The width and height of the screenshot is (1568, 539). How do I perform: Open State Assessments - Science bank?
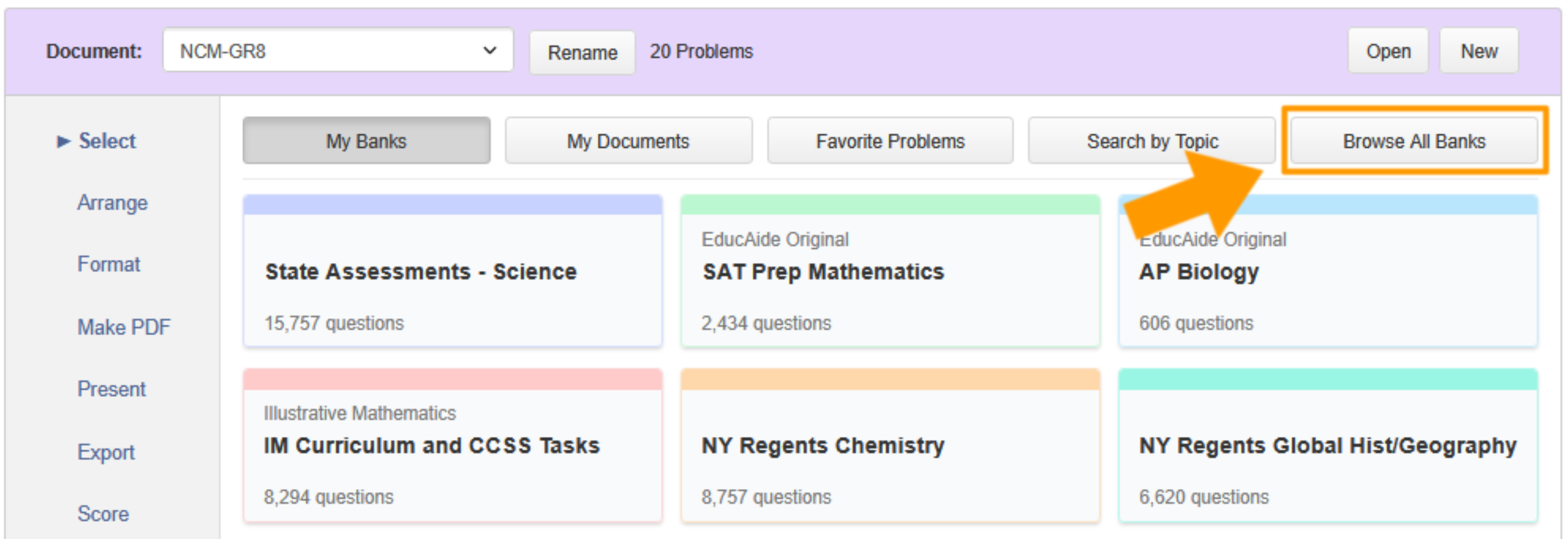click(x=452, y=272)
